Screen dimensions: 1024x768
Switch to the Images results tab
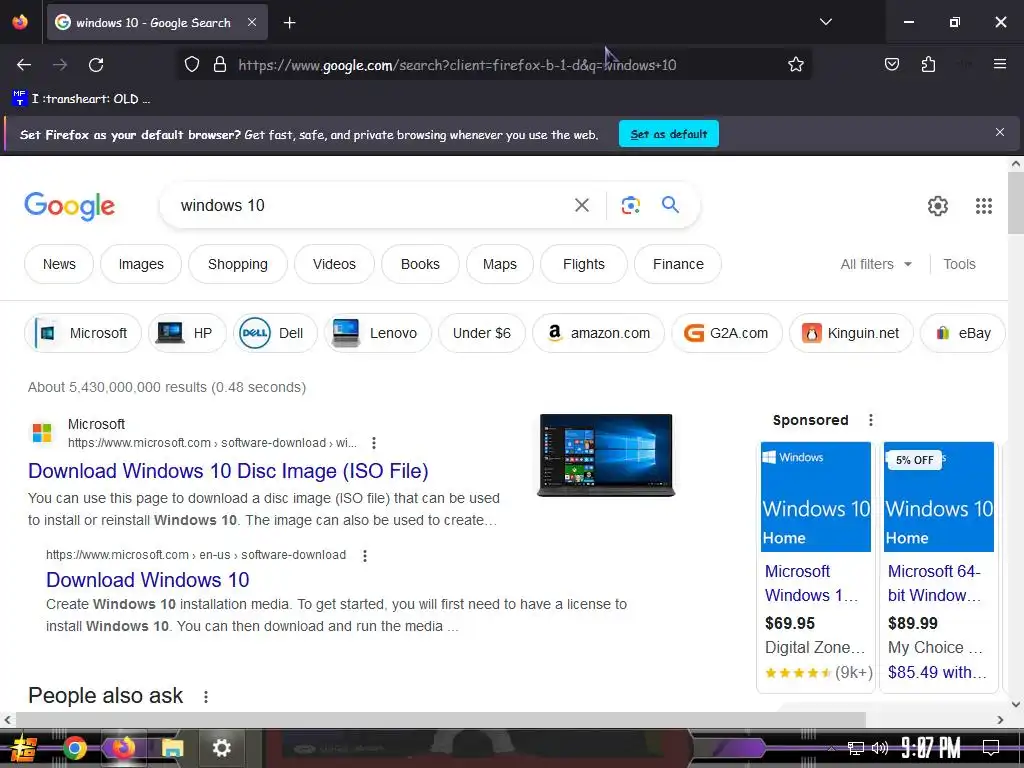pos(141,264)
